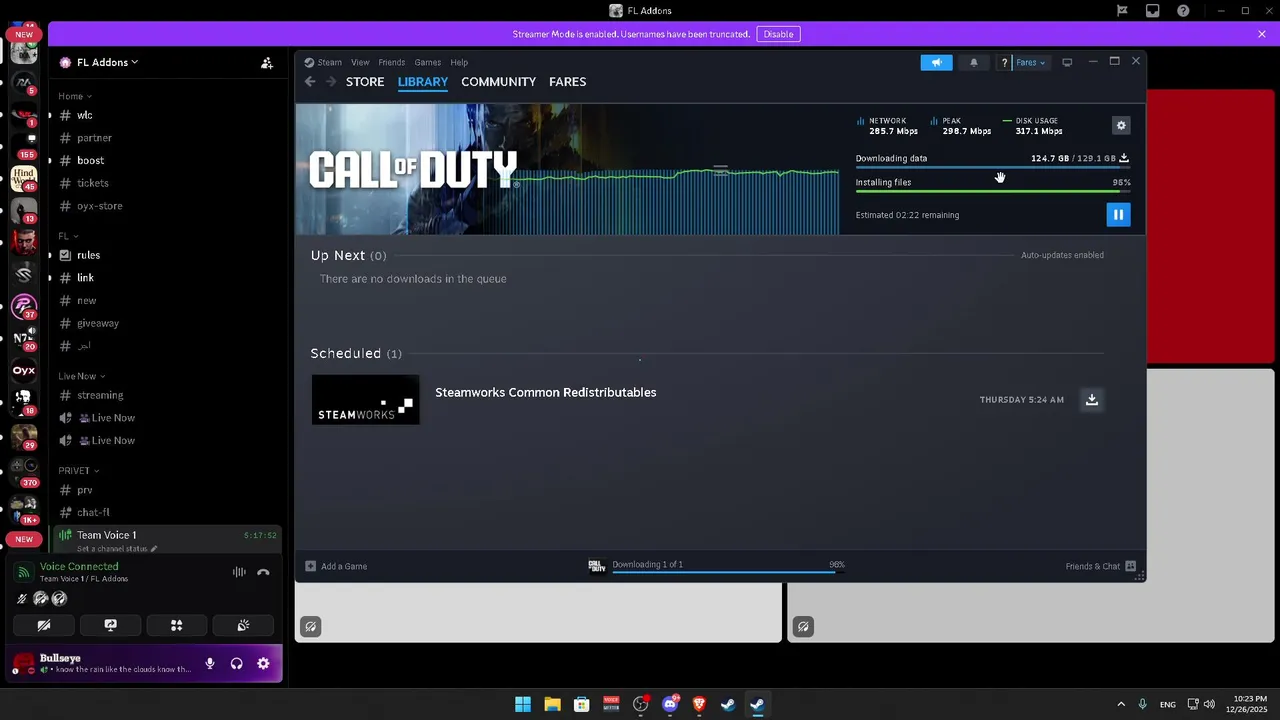Viewport: 1280px width, 720px height.
Task: Open Brave browser from the taskbar
Action: pyautogui.click(x=699, y=704)
